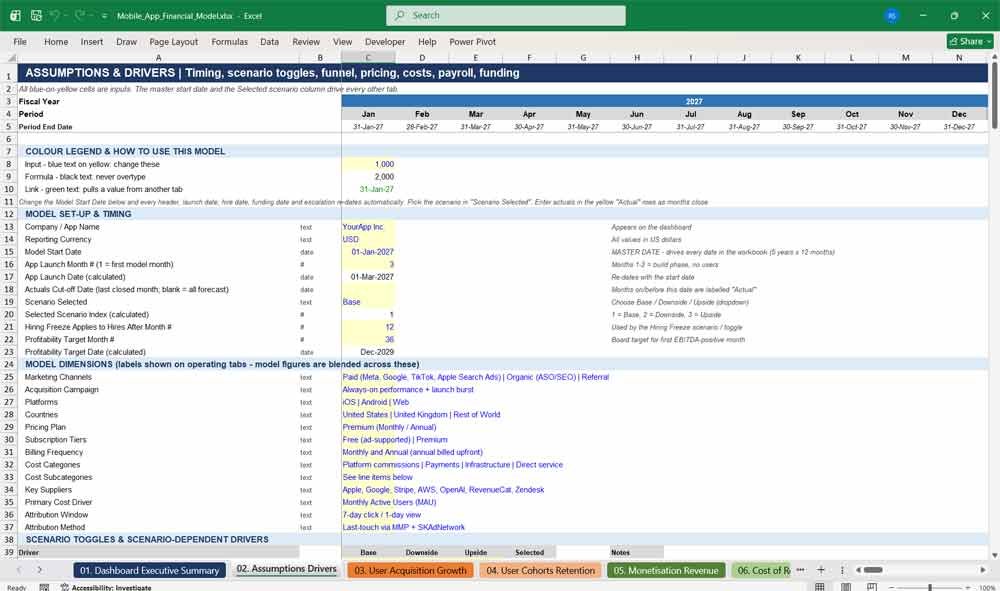
Task: Go to the previous sheet tab arrow
Action: (19, 570)
